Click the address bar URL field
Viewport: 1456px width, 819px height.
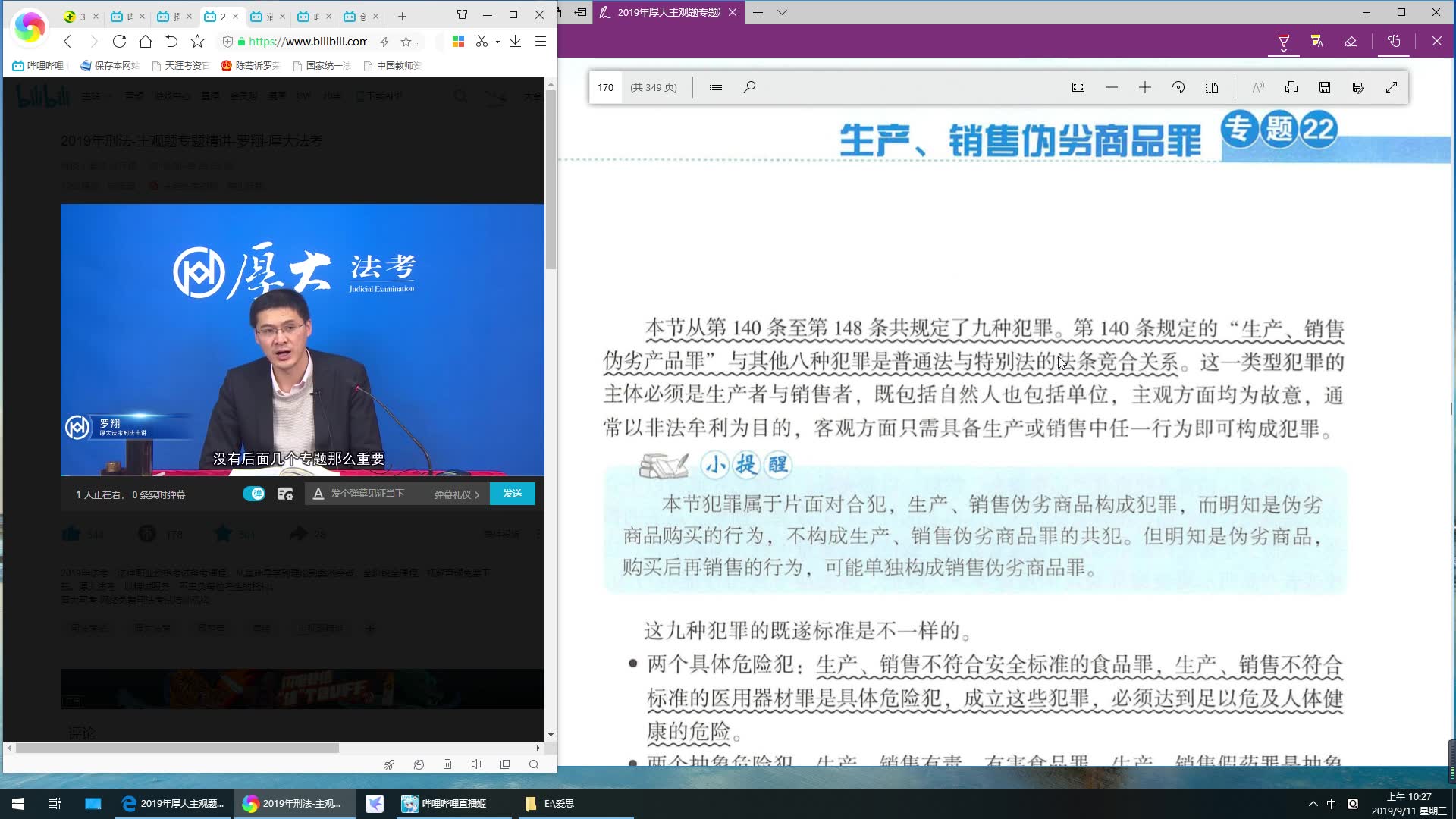pyautogui.click(x=307, y=42)
